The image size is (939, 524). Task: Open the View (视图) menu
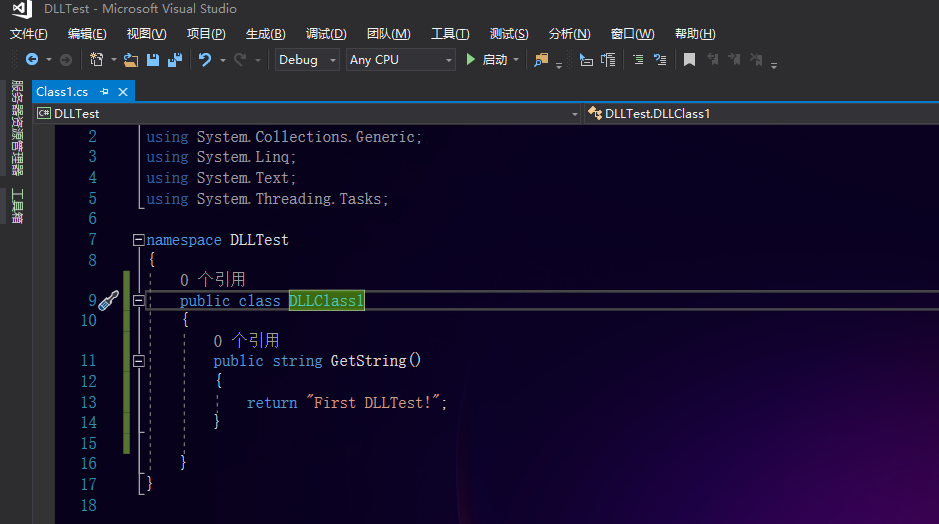coord(146,34)
